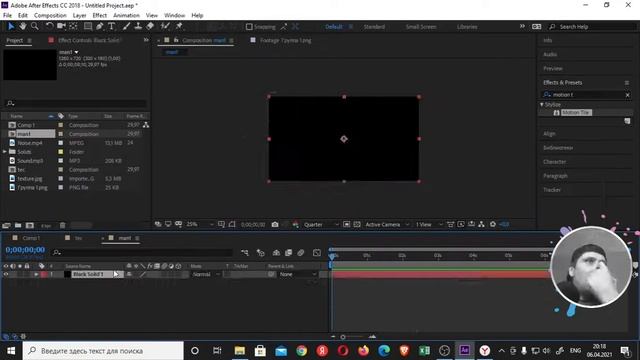
Task: Select the Rectangle shape tool
Action: pyautogui.click(x=88, y=27)
